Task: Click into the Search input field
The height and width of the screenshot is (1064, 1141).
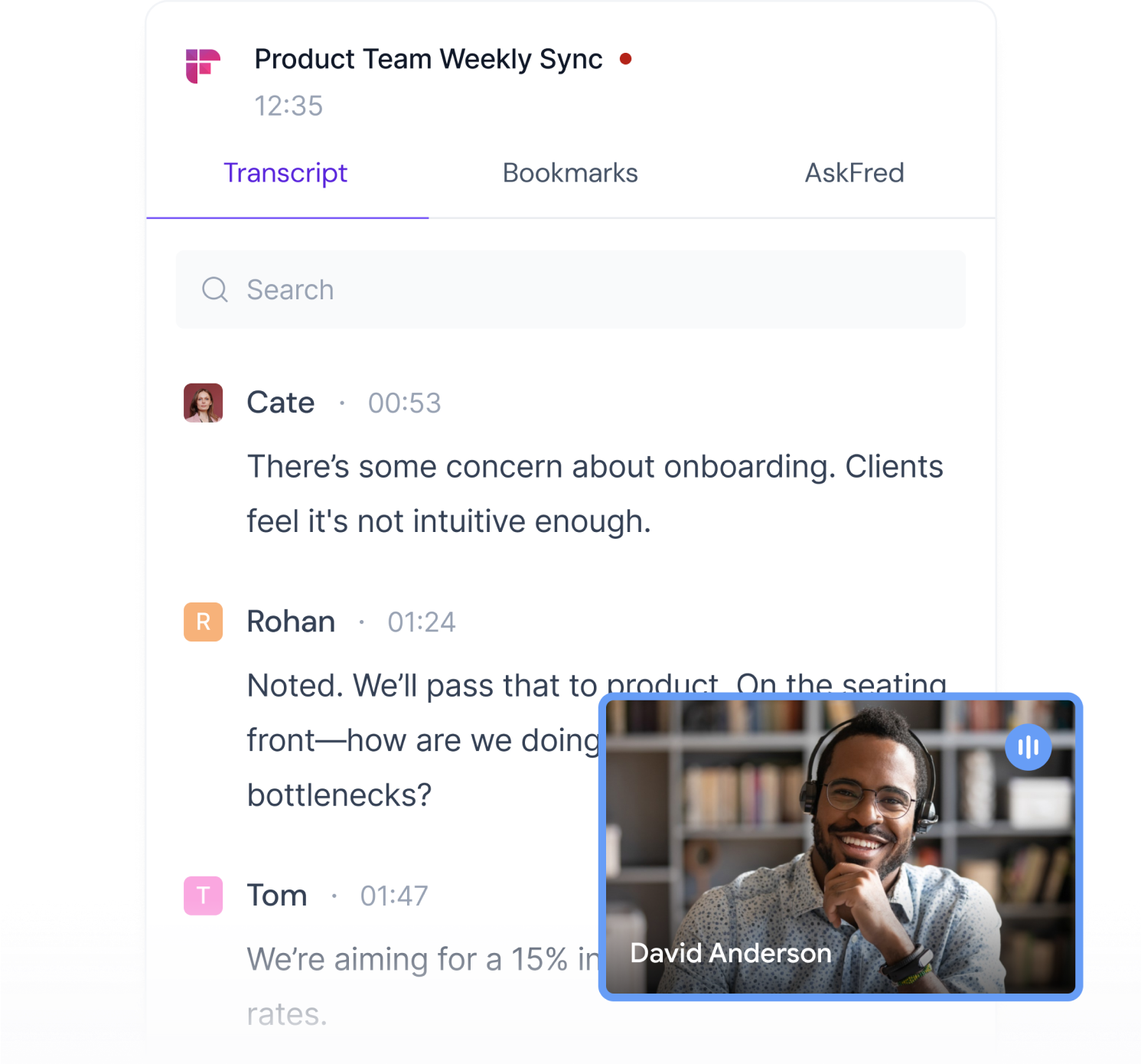Action: pos(571,289)
